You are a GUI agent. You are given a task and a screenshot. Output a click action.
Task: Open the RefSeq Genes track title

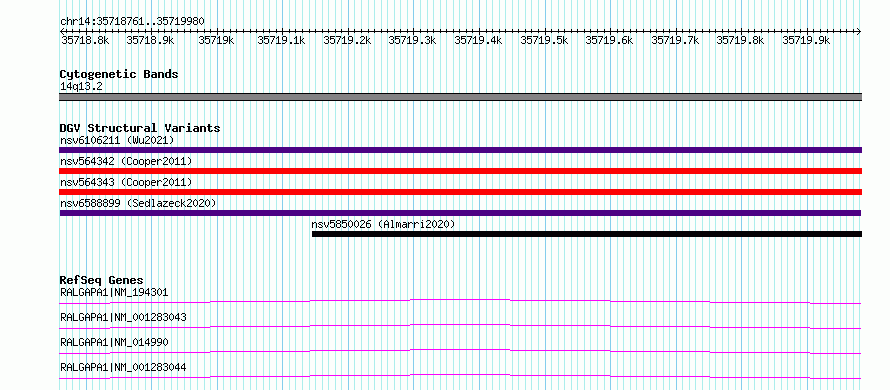102,280
